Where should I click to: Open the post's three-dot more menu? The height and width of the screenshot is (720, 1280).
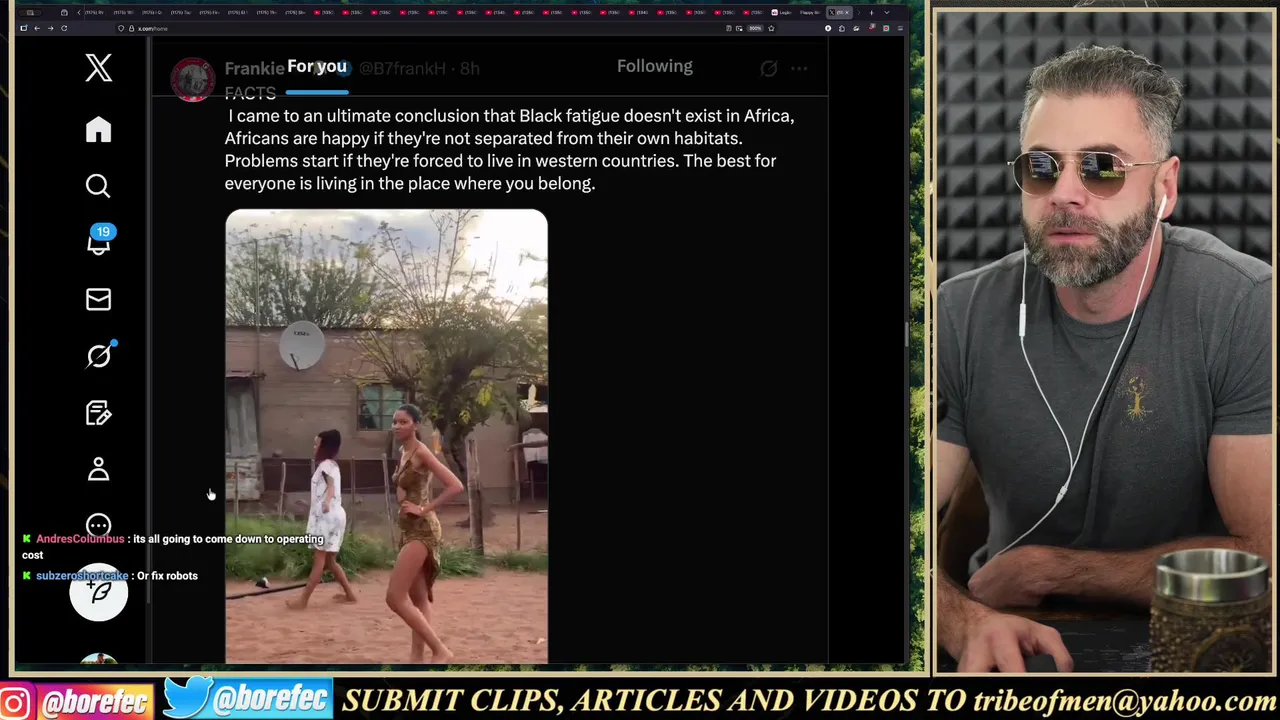pos(799,68)
